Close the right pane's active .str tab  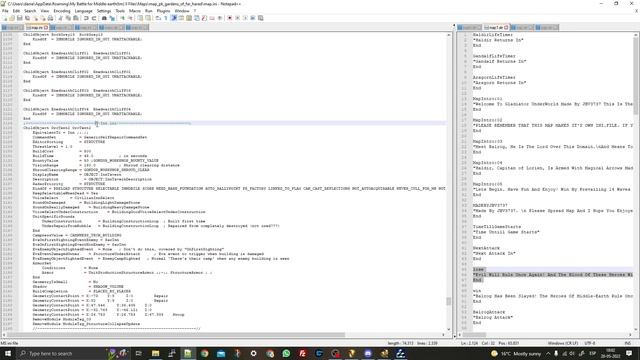(x=506, y=27)
